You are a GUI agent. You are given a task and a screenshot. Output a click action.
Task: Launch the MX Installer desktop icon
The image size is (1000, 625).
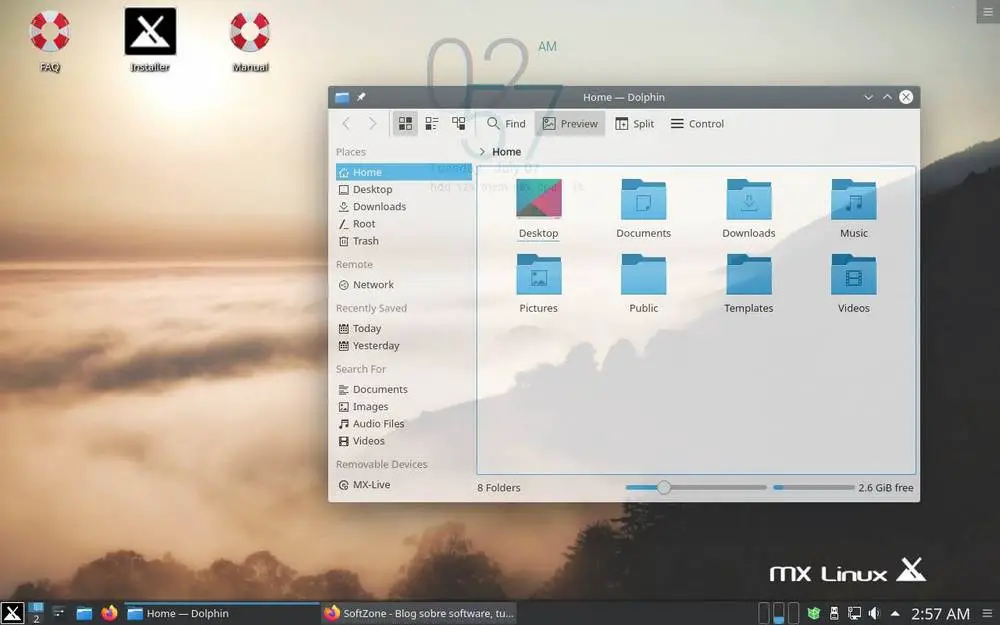pos(150,40)
